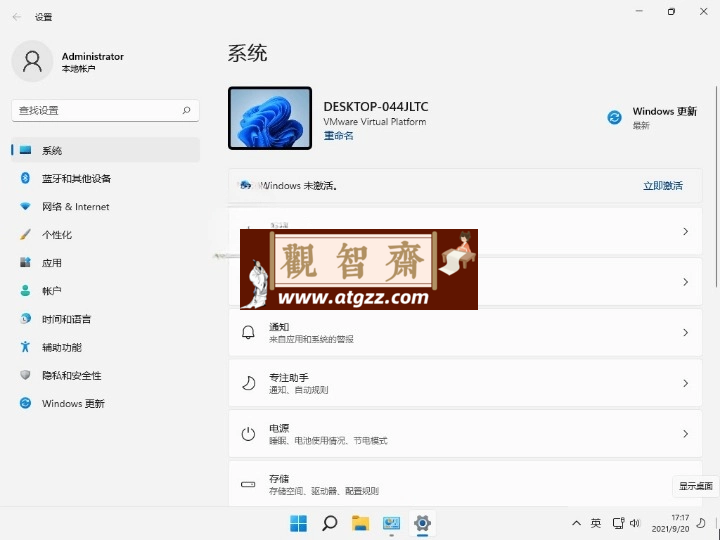Click the 电源 description 睡眠、电池使用情况、节电模式

click(328, 441)
